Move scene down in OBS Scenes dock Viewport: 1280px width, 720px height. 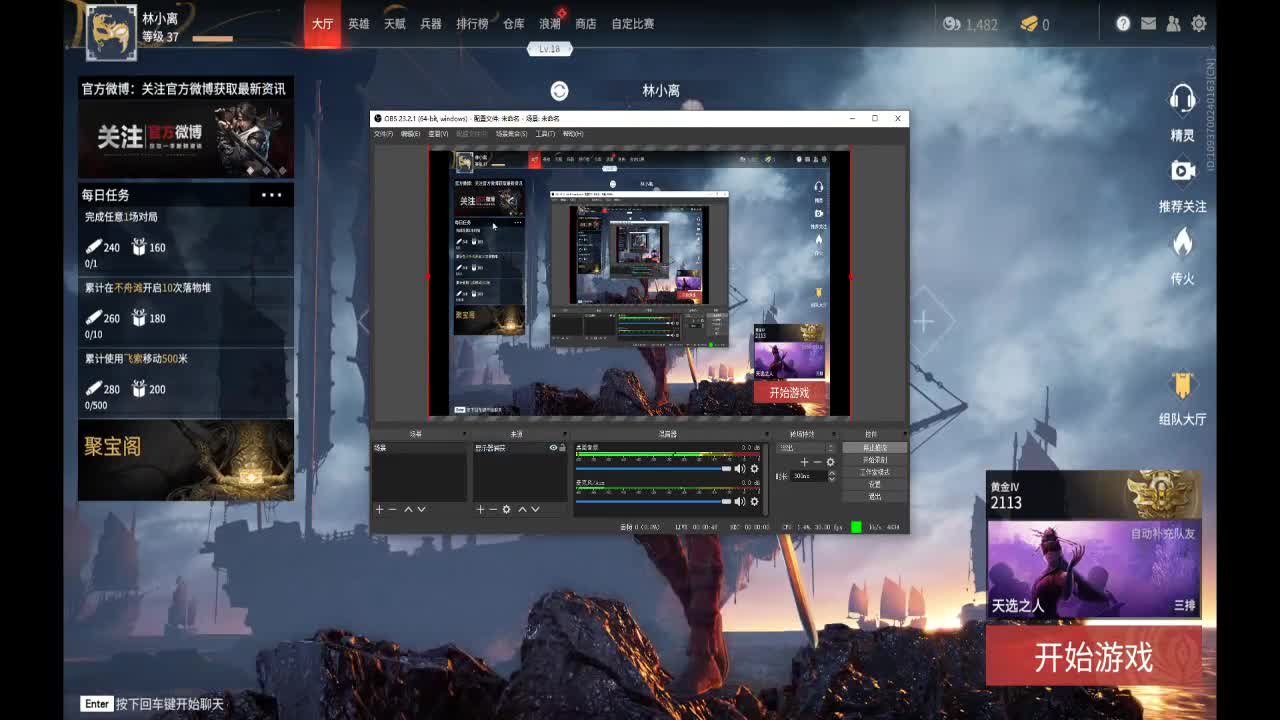pos(421,509)
